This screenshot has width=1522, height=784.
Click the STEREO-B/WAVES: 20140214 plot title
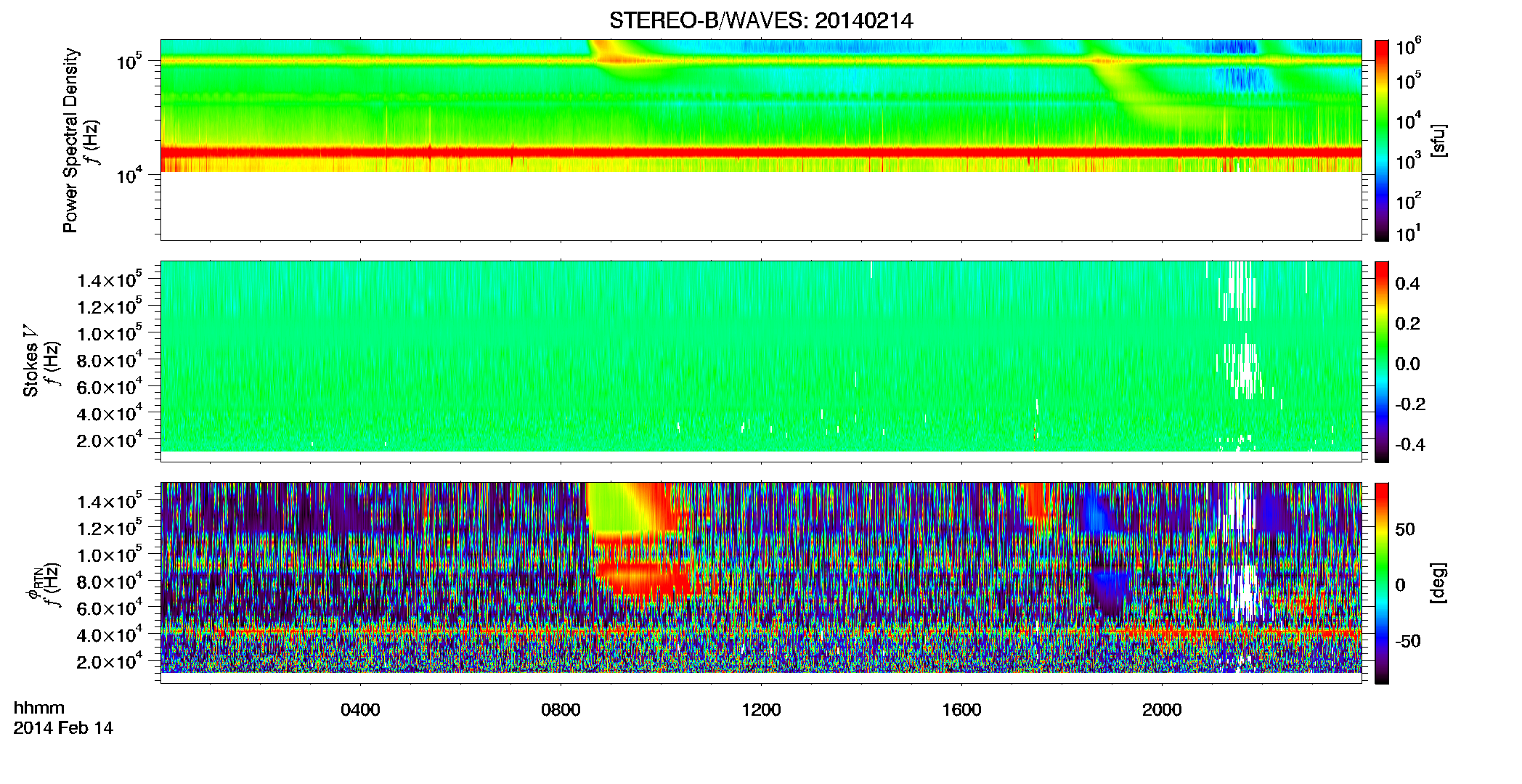point(761,20)
